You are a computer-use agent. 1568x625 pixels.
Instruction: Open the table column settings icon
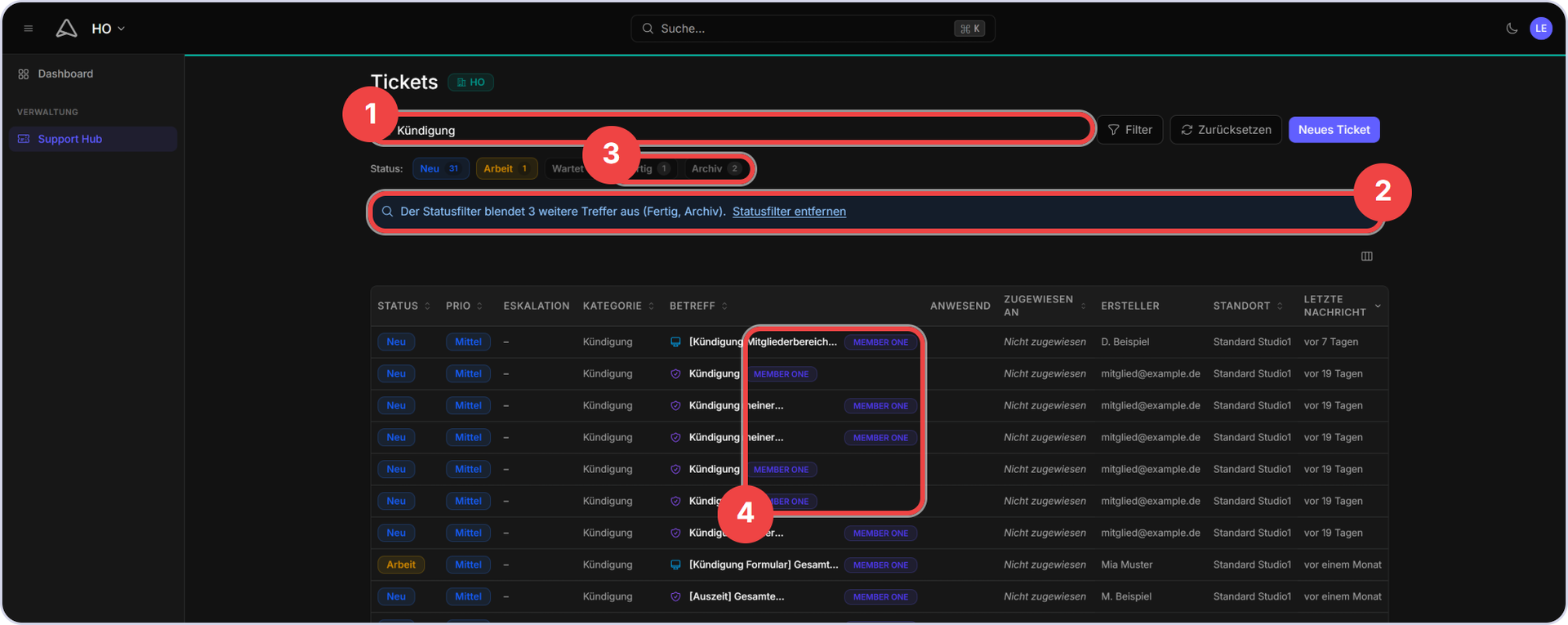tap(1367, 257)
